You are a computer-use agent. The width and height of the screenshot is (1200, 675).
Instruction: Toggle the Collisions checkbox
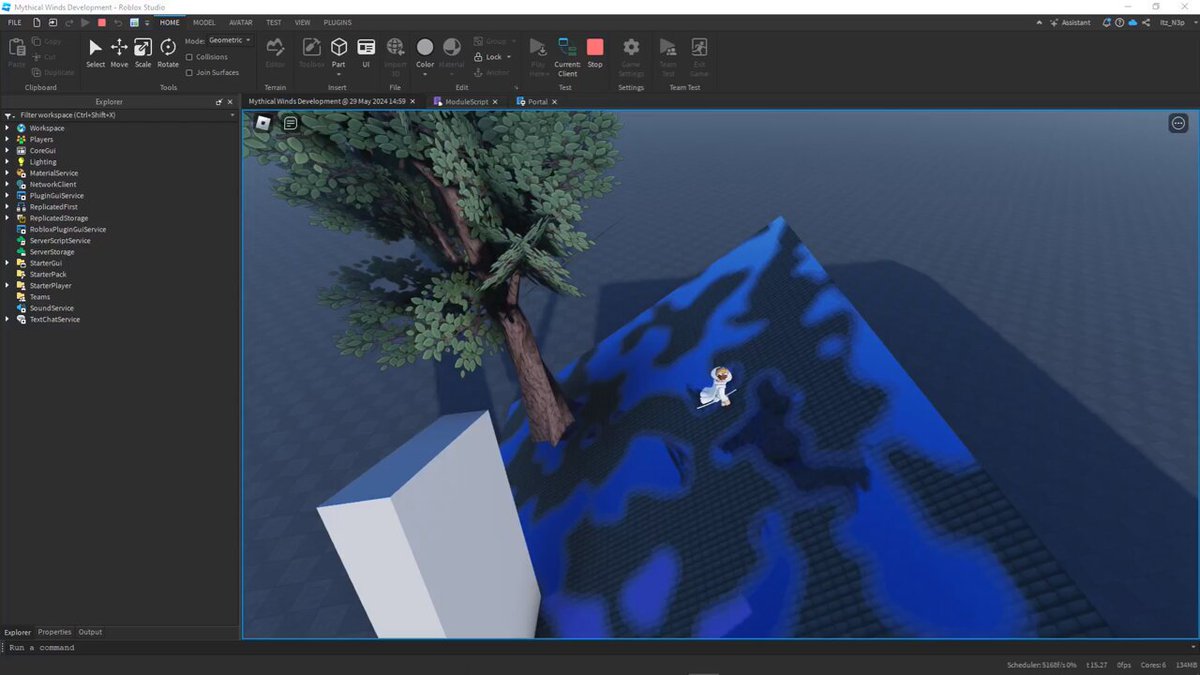coord(190,57)
